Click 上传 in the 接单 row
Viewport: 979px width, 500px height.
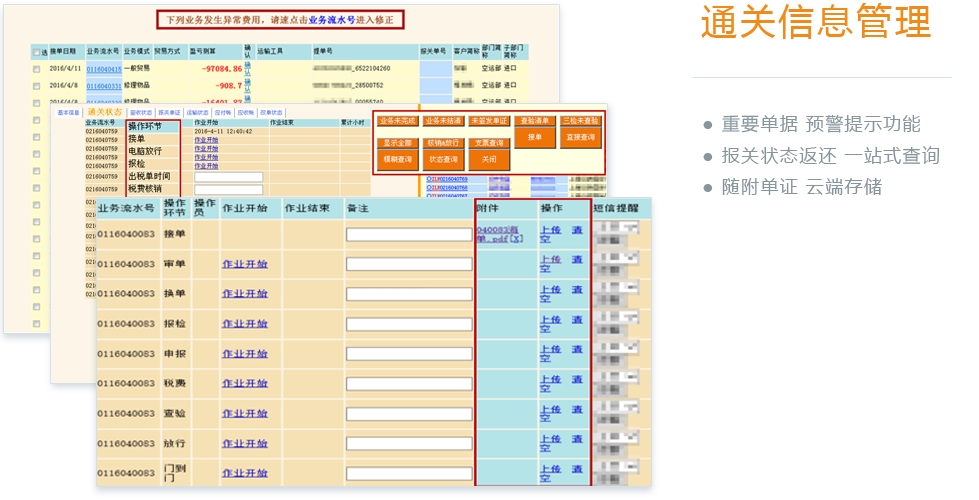coord(551,230)
